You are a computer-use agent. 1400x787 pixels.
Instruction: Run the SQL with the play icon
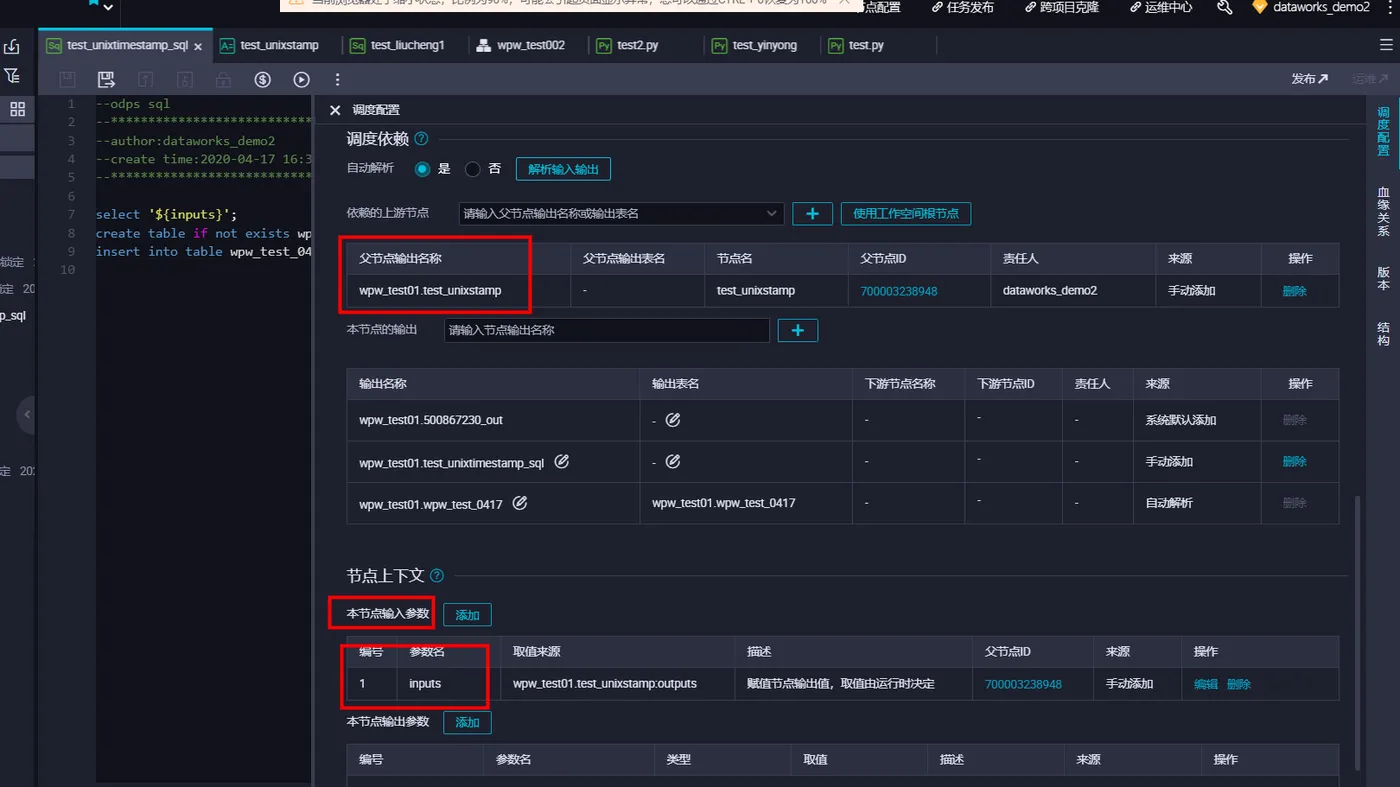[301, 79]
